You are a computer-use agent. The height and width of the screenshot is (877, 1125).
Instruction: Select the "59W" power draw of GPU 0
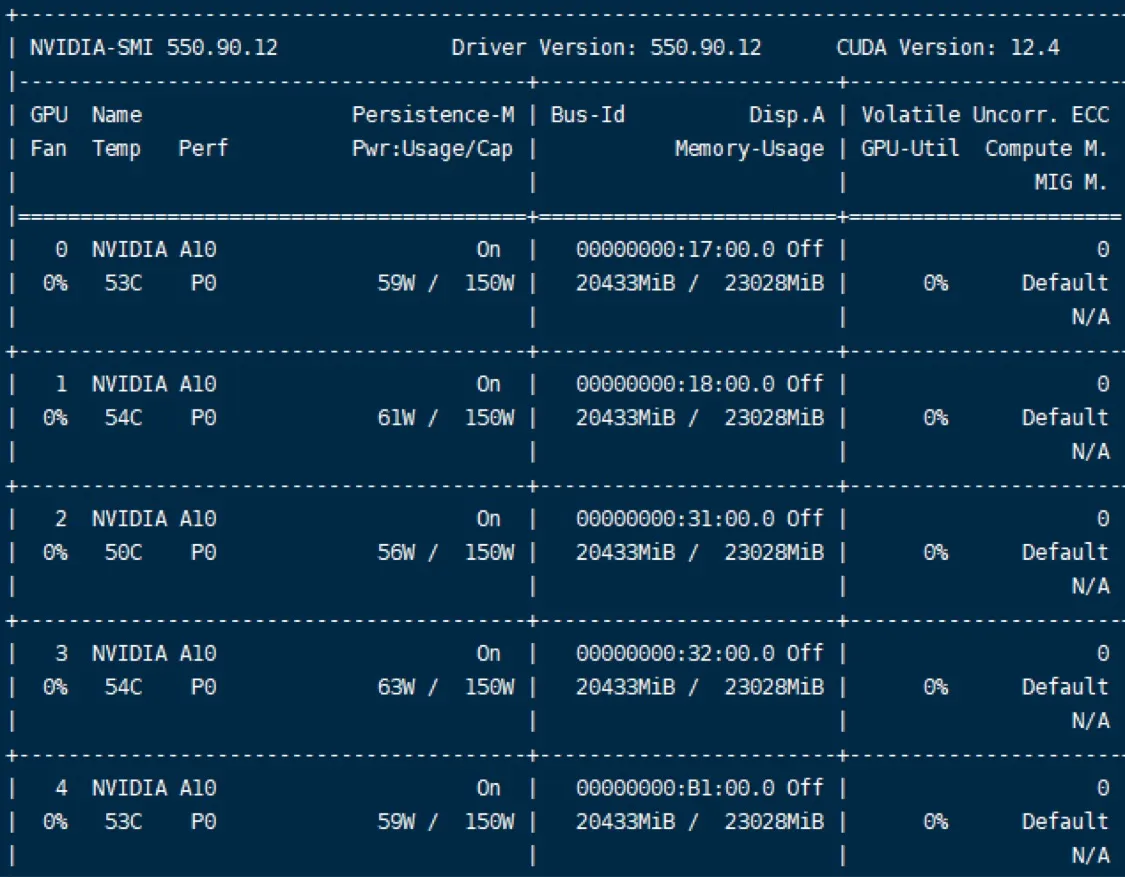397,283
